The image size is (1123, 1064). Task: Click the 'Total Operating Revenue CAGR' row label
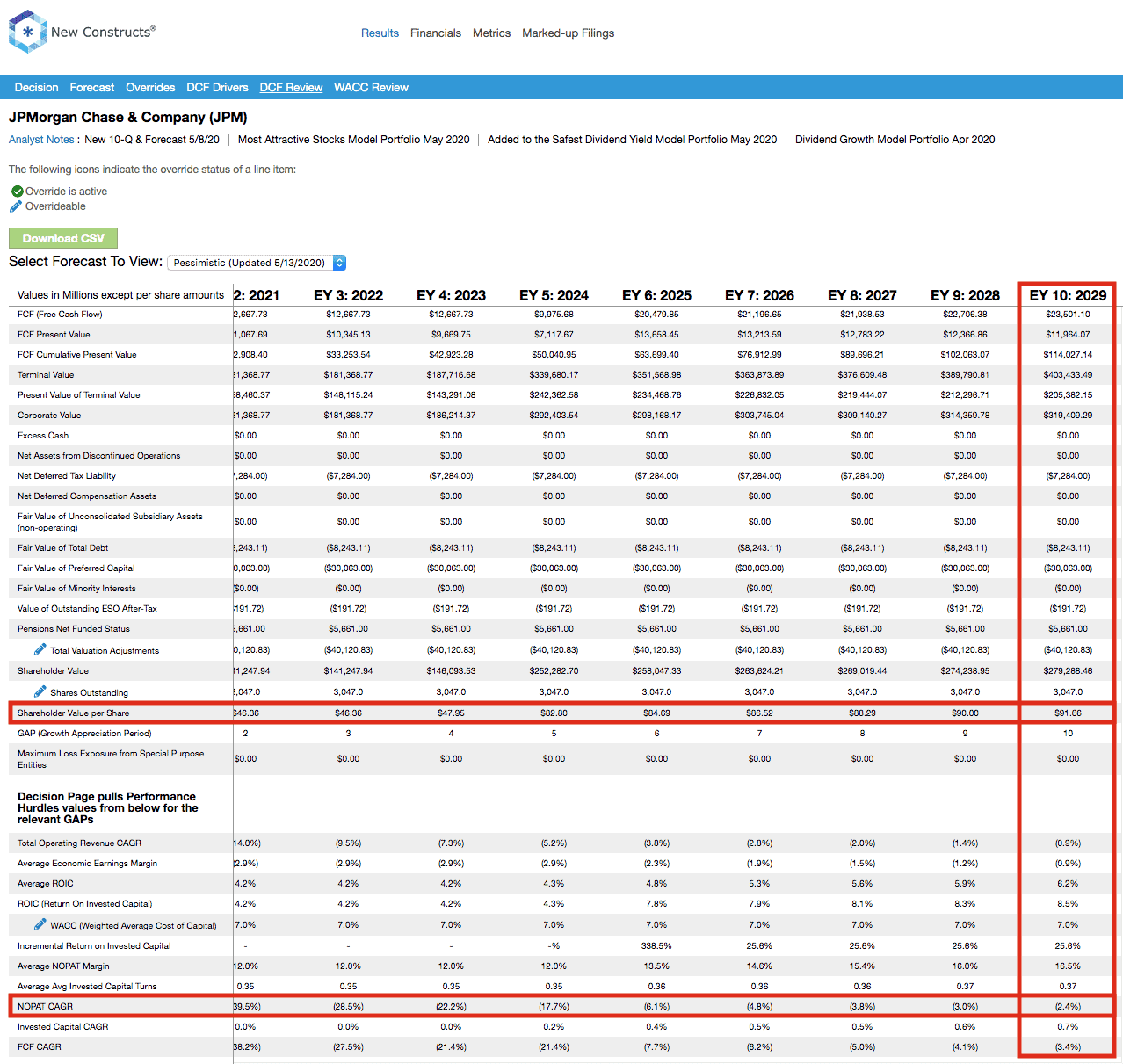tap(79, 843)
